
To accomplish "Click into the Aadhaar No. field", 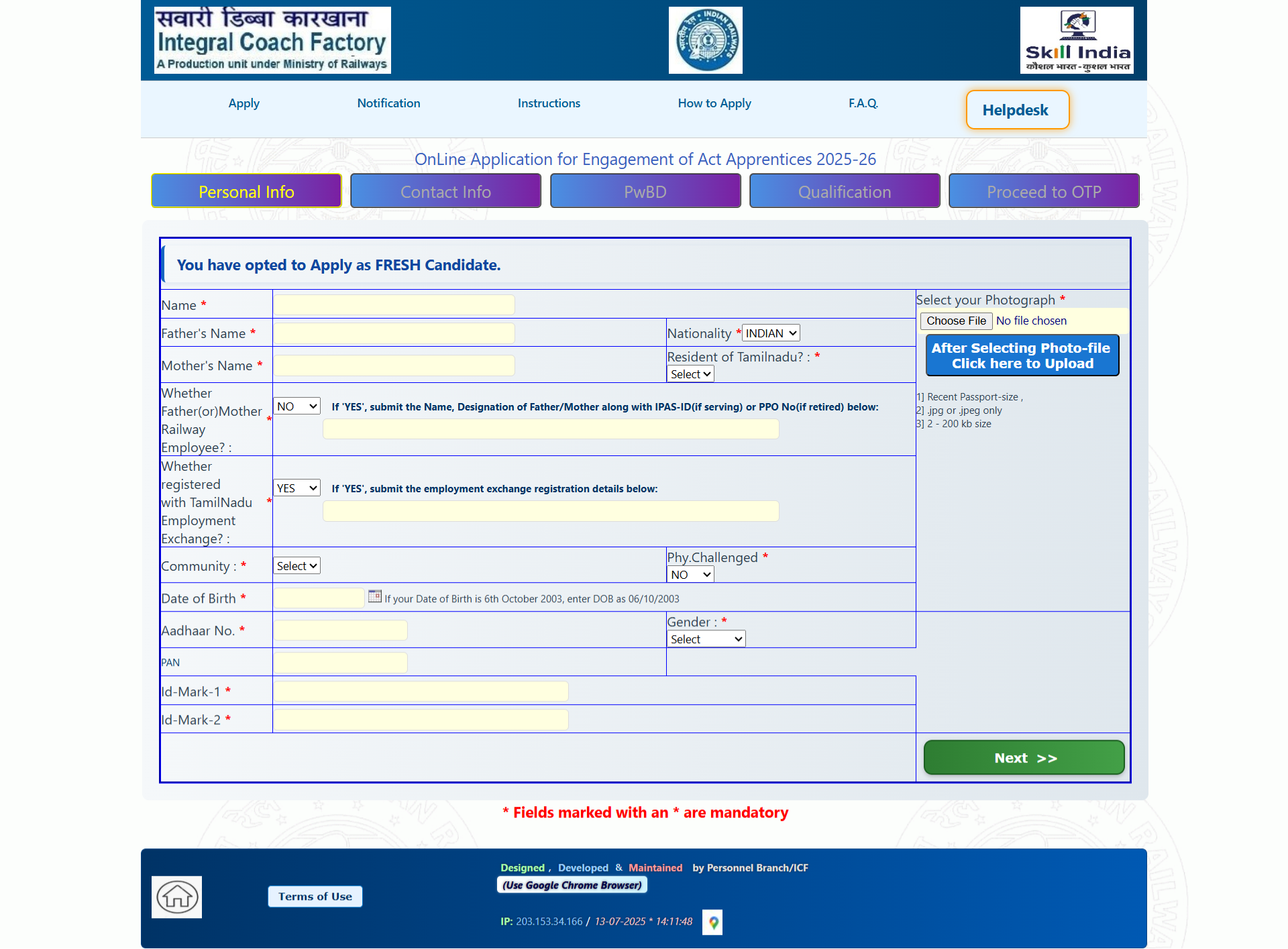I will point(341,630).
